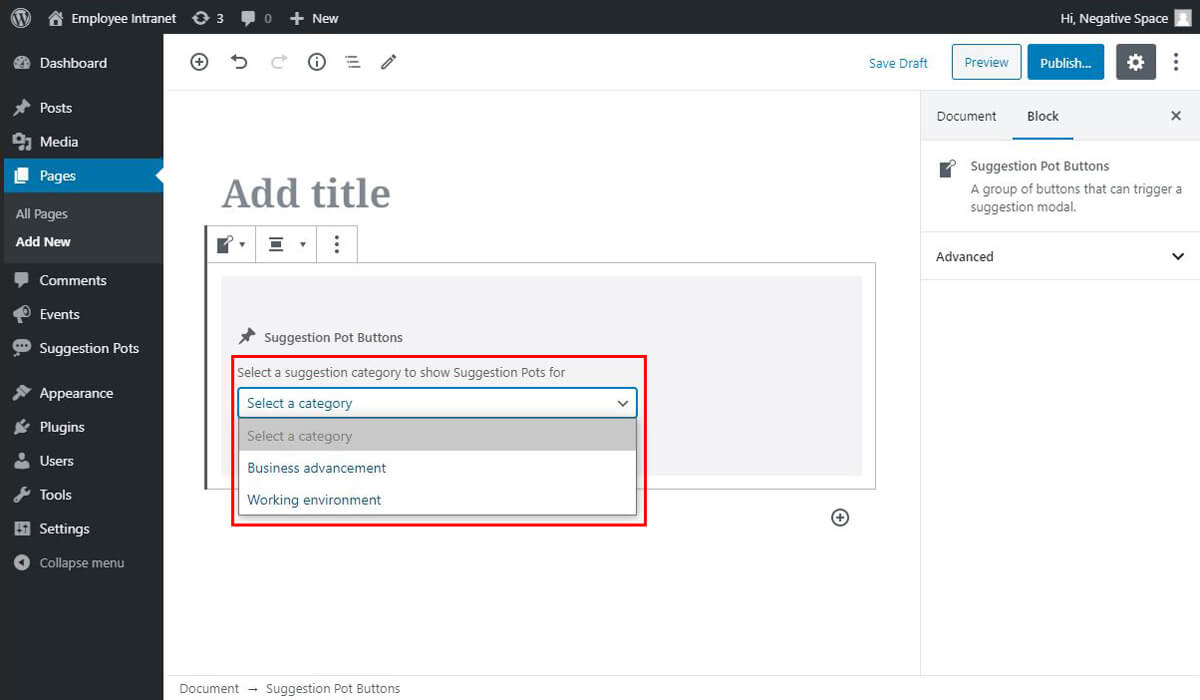Open the three-dot more tools menu

coord(1176,62)
